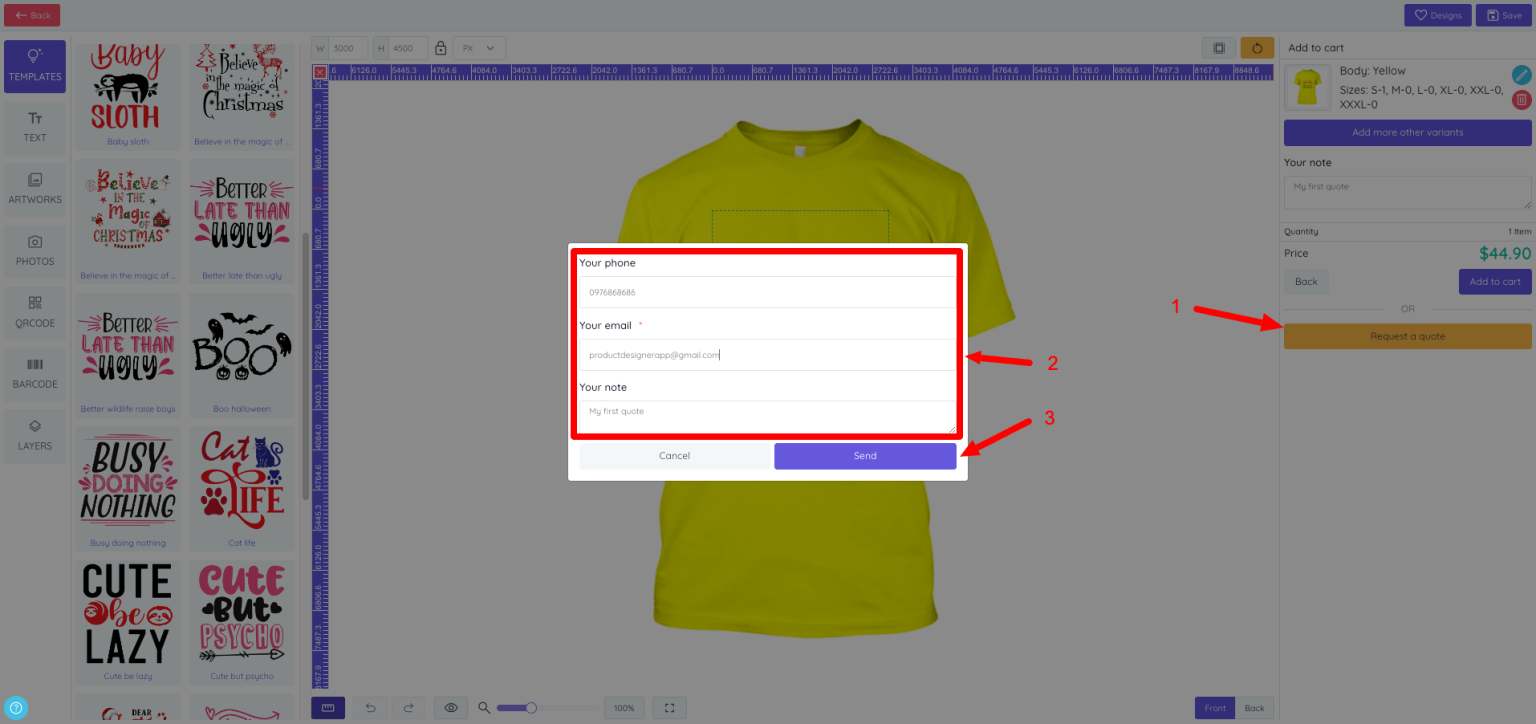Open the QRCode panel
The width and height of the screenshot is (1536, 724).
point(35,313)
